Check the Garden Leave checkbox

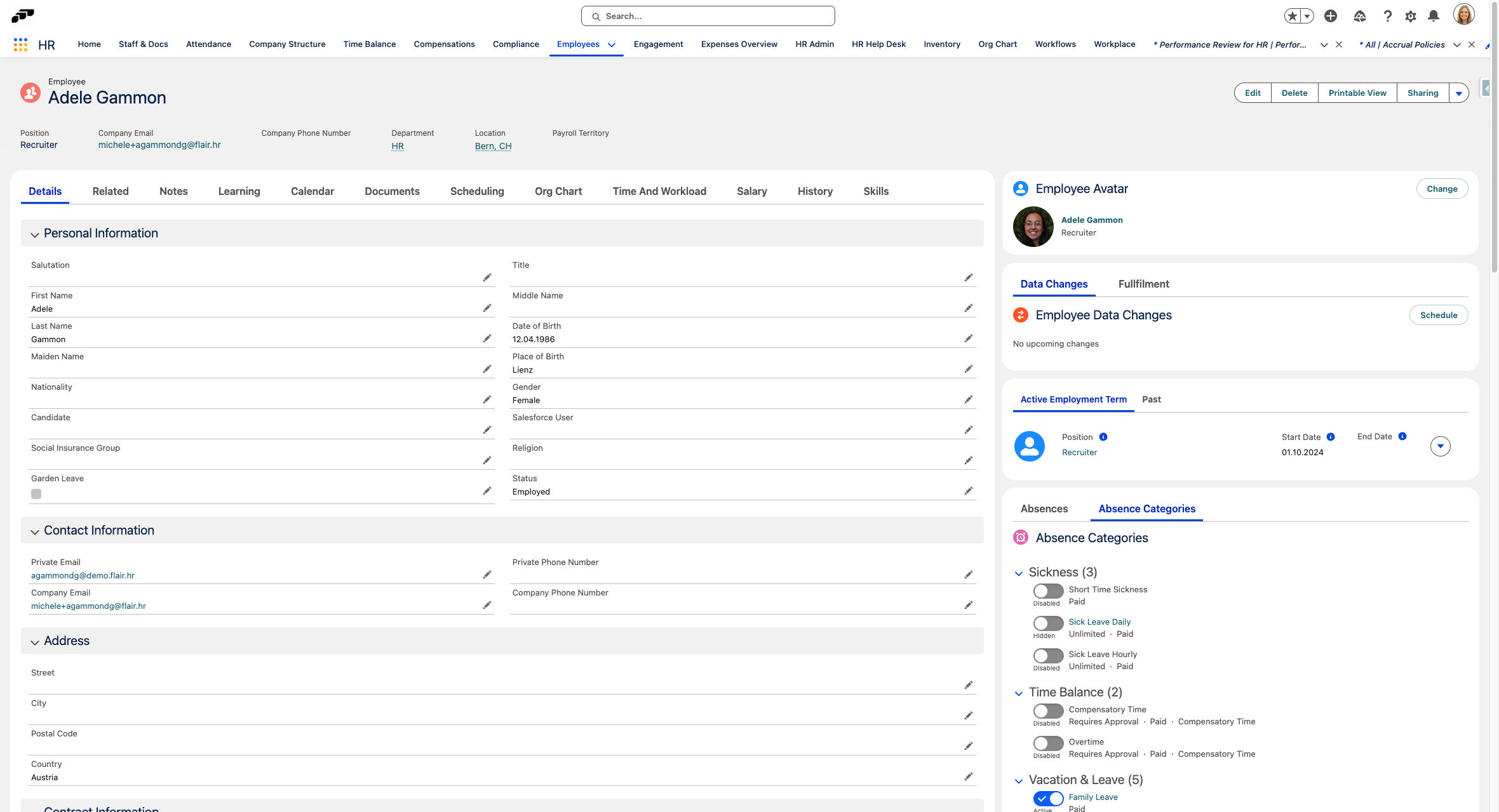click(36, 494)
